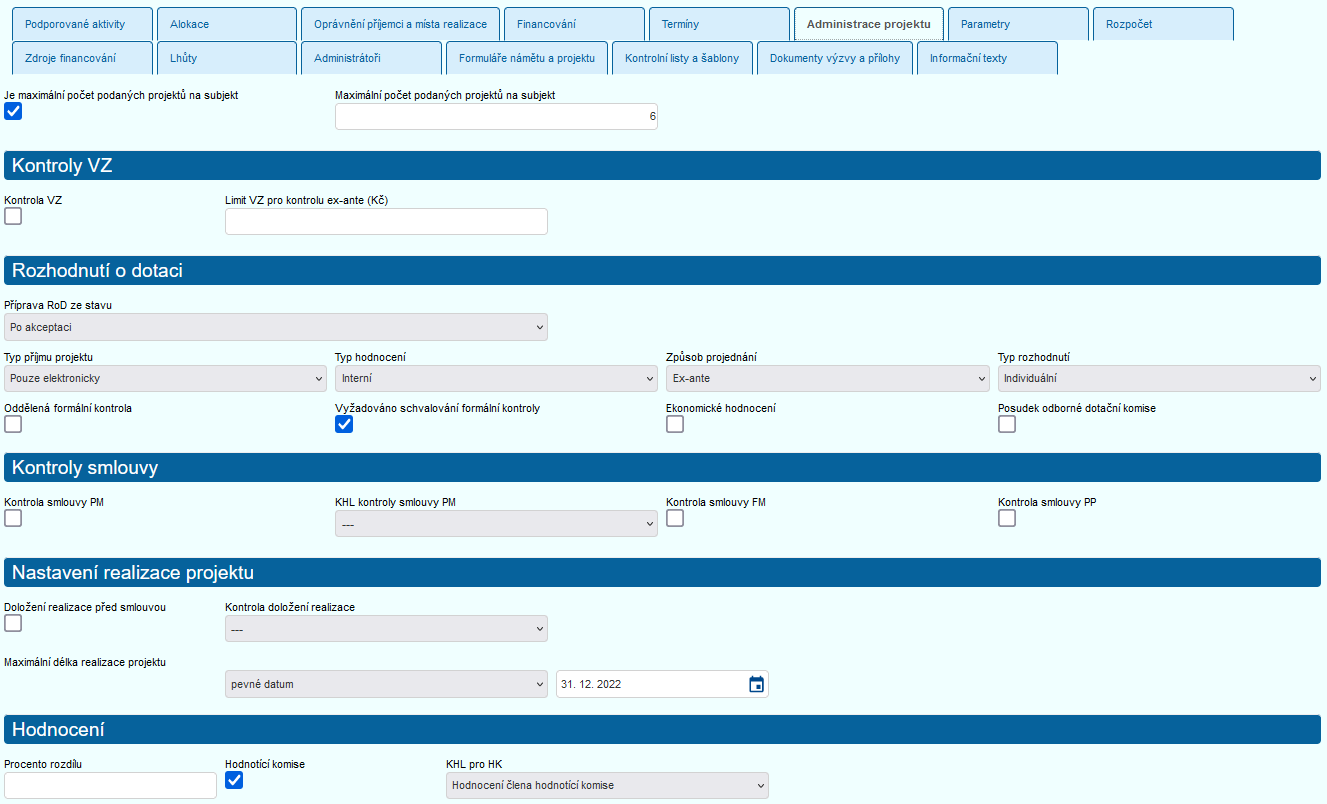The height and width of the screenshot is (804, 1327).
Task: Disable 'Vyžadováno schvalování formální kontroly' checkbox
Action: tap(344, 424)
